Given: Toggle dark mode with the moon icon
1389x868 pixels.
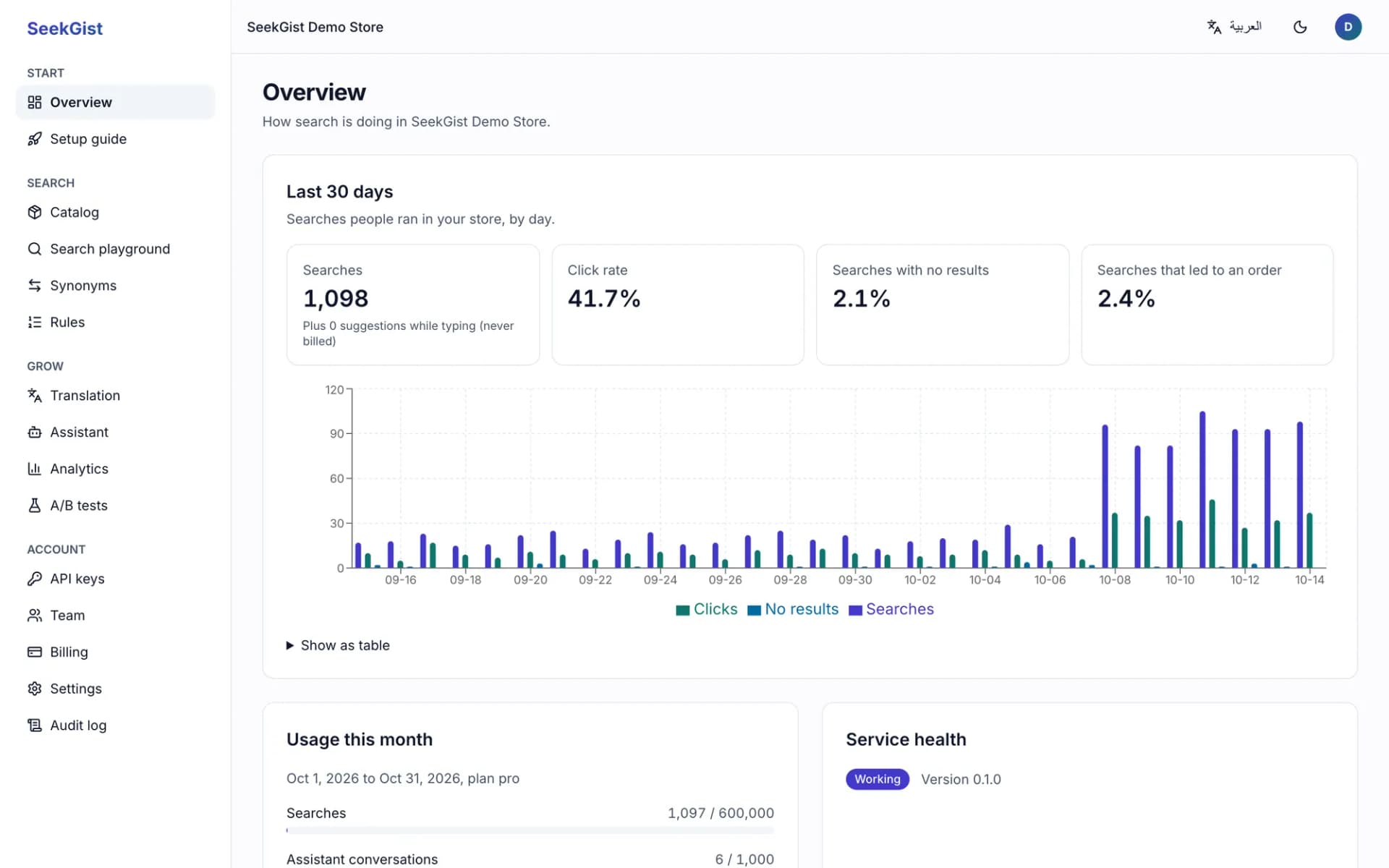Looking at the screenshot, I should 1300,27.
